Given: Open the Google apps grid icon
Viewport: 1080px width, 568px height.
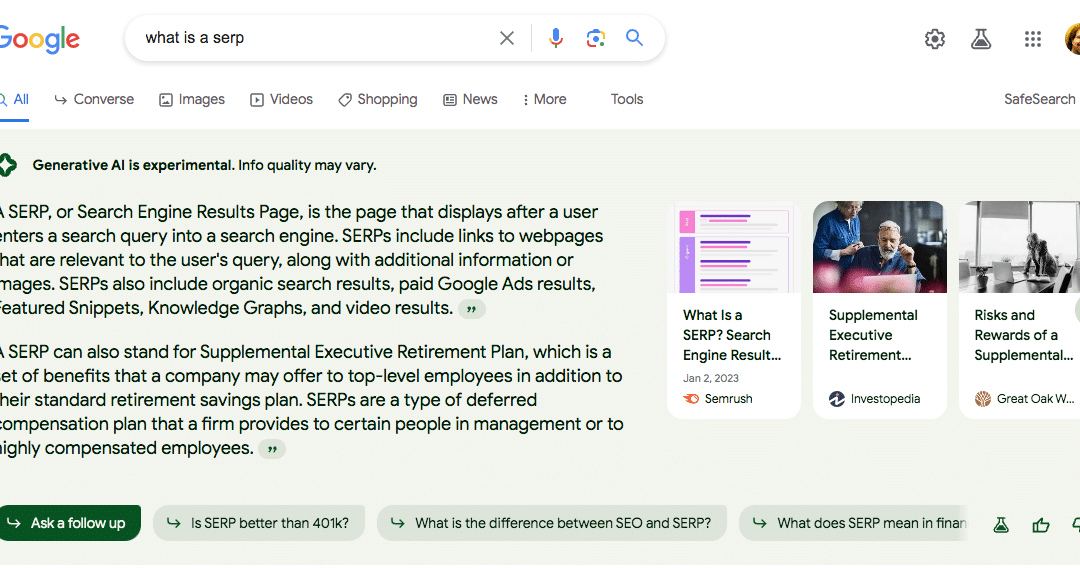Looking at the screenshot, I should [x=1032, y=39].
